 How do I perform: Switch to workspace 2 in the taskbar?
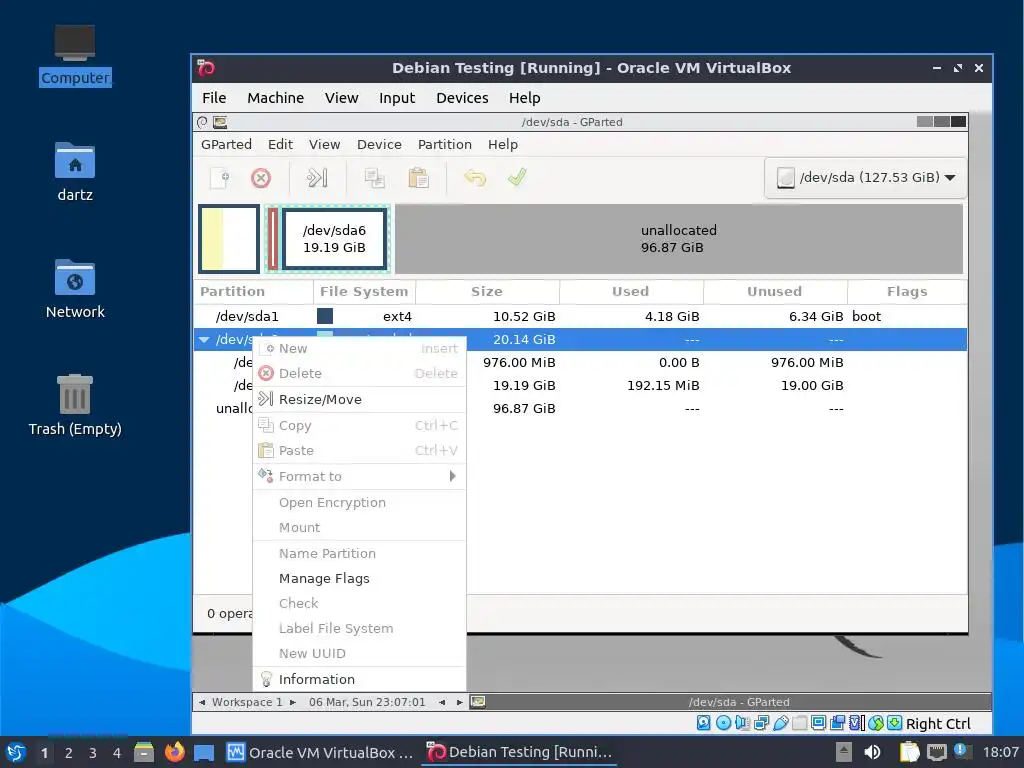(69, 753)
